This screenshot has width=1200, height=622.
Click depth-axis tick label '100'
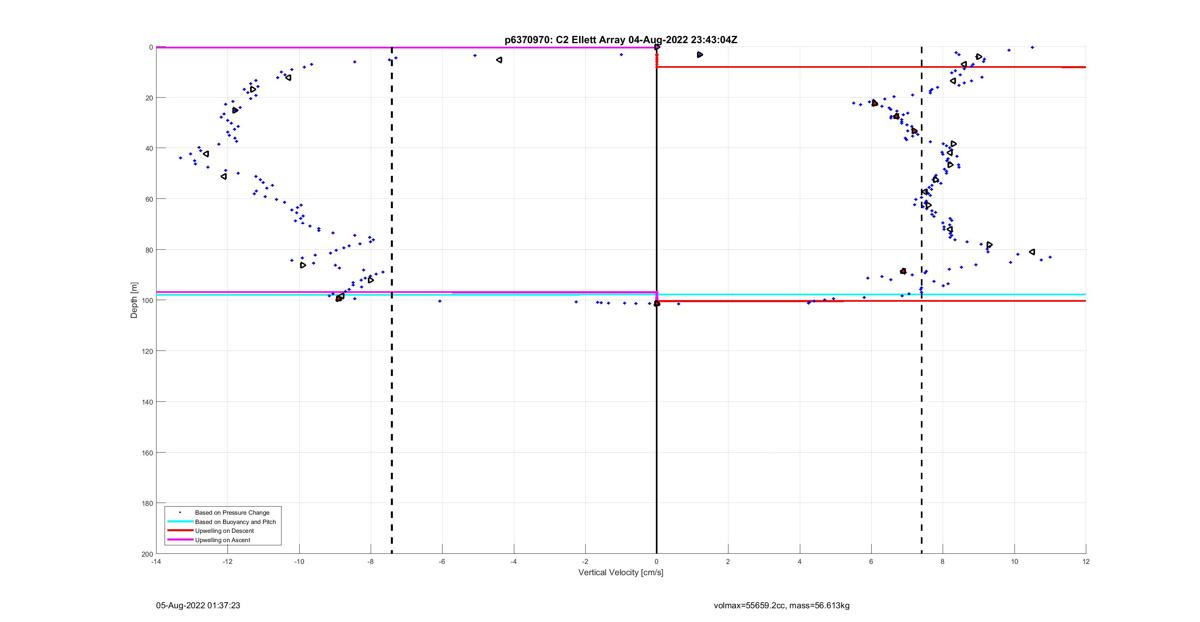[x=147, y=300]
